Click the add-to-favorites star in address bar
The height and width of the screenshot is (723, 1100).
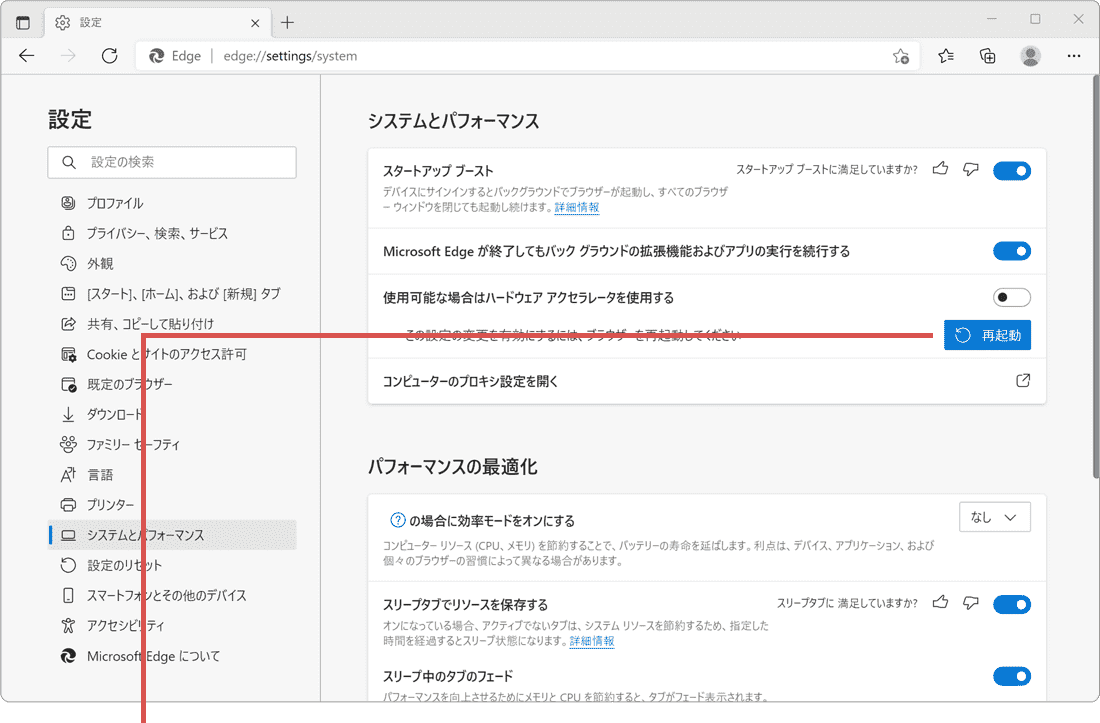tap(901, 57)
